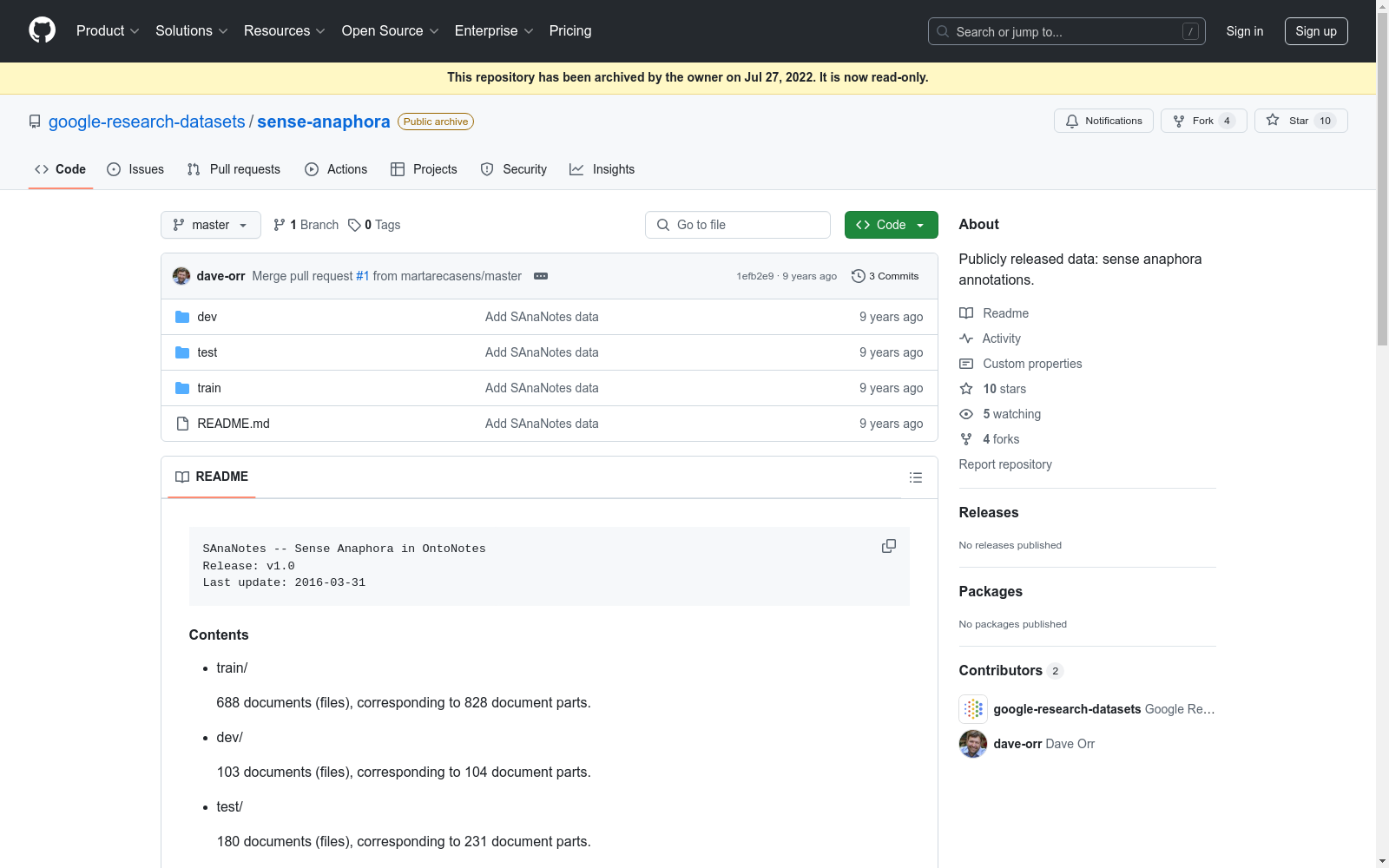Screen dimensions: 1389x868
Task: Open the Projects tab
Action: (x=424, y=169)
